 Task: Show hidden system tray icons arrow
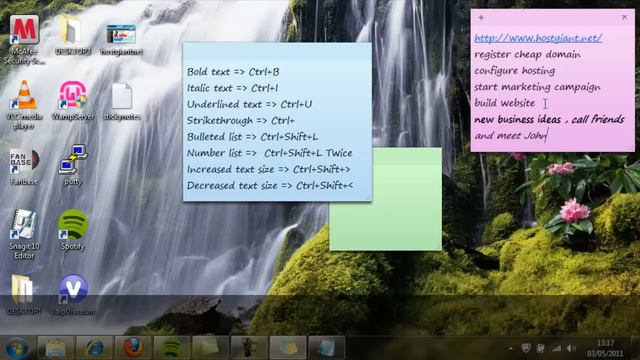tap(511, 348)
